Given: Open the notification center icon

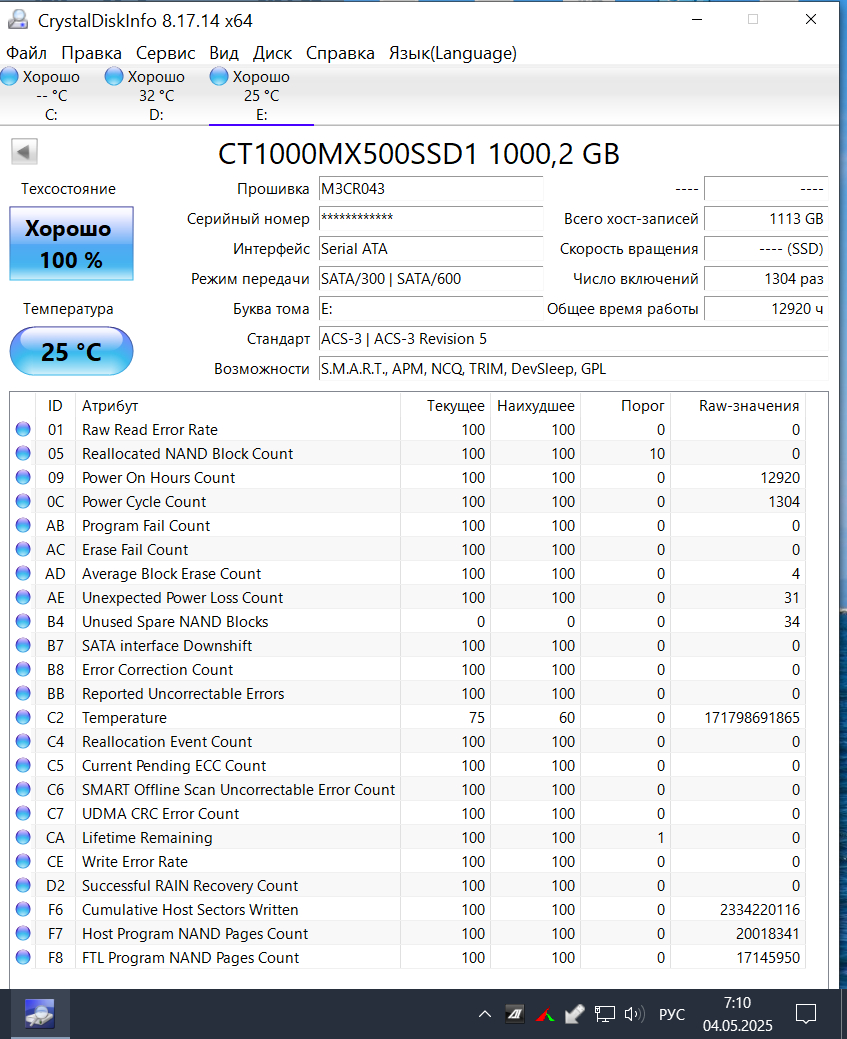Looking at the screenshot, I should tap(805, 1014).
